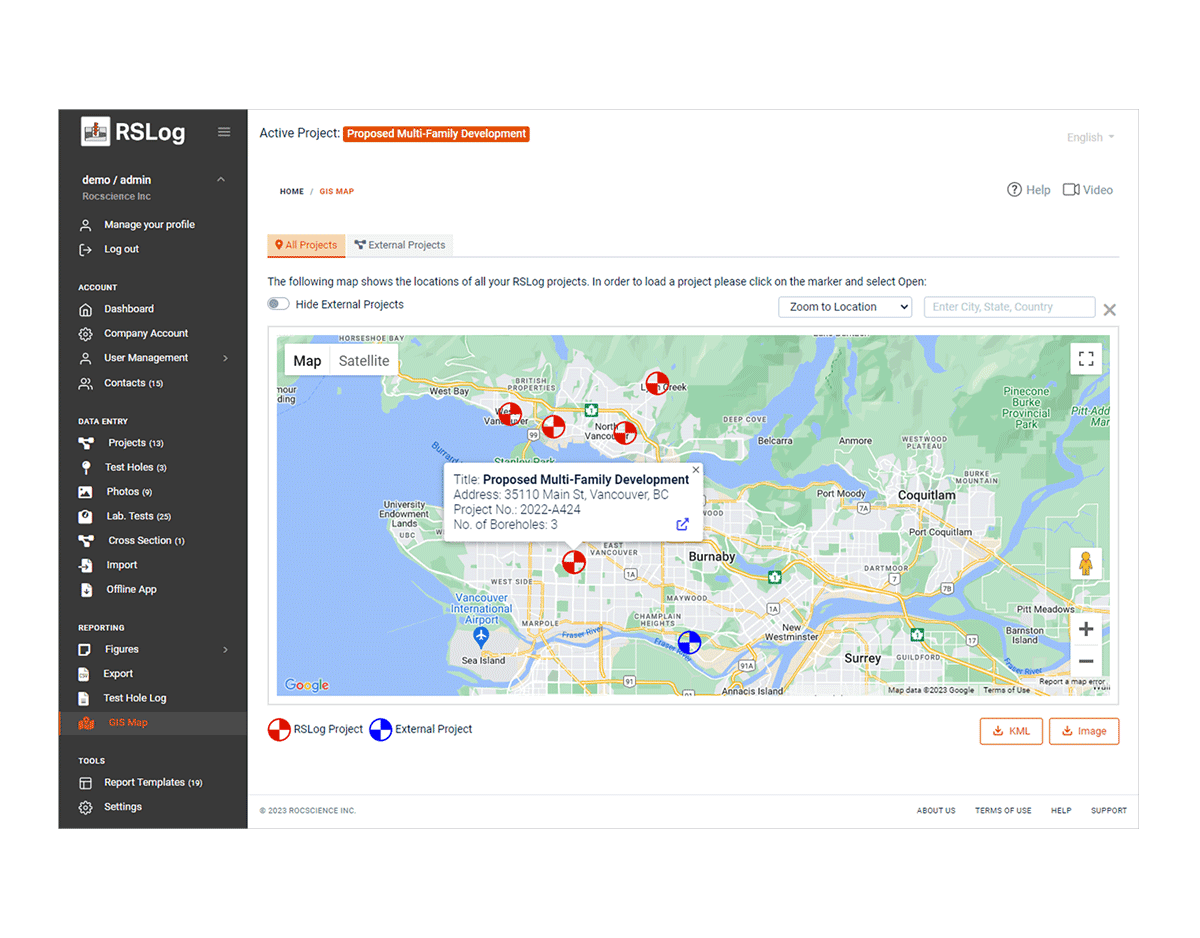Zoom out on the map
The image size is (1200, 938).
1085,662
